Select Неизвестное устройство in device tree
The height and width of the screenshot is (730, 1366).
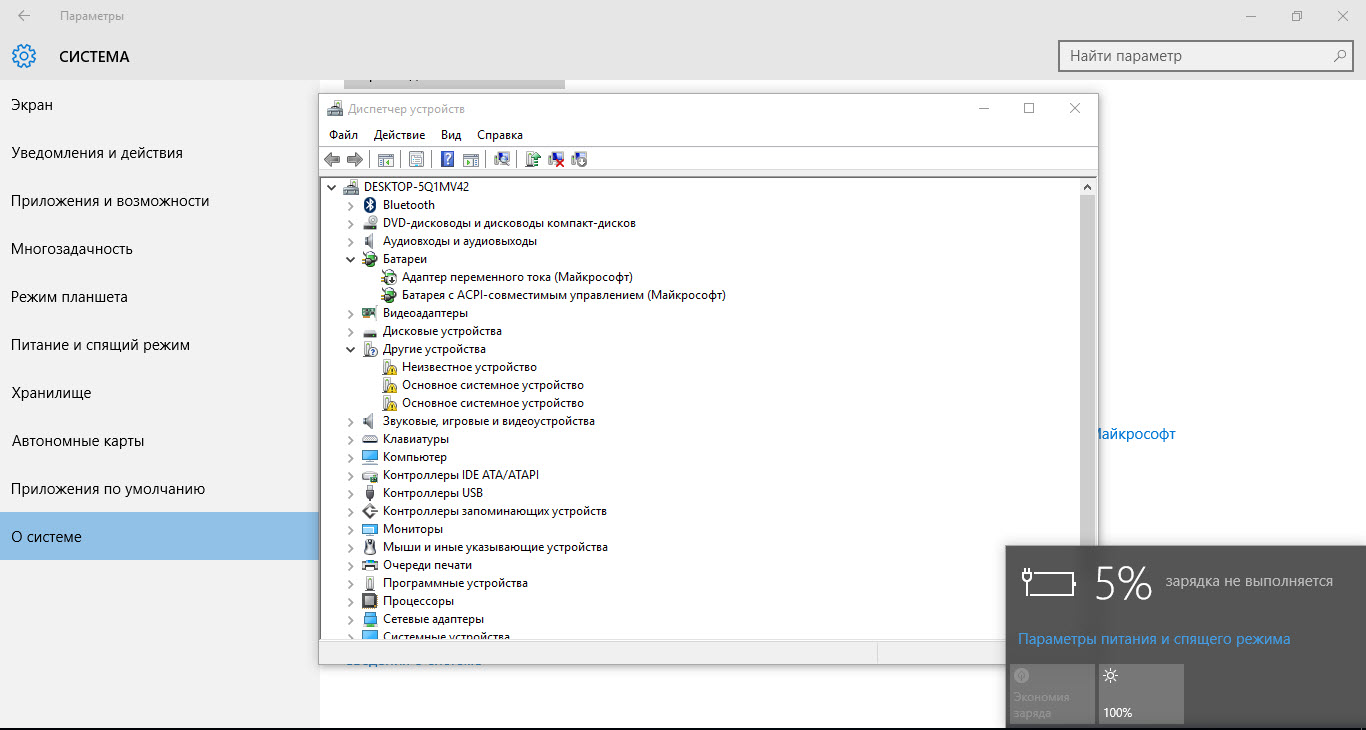click(468, 367)
